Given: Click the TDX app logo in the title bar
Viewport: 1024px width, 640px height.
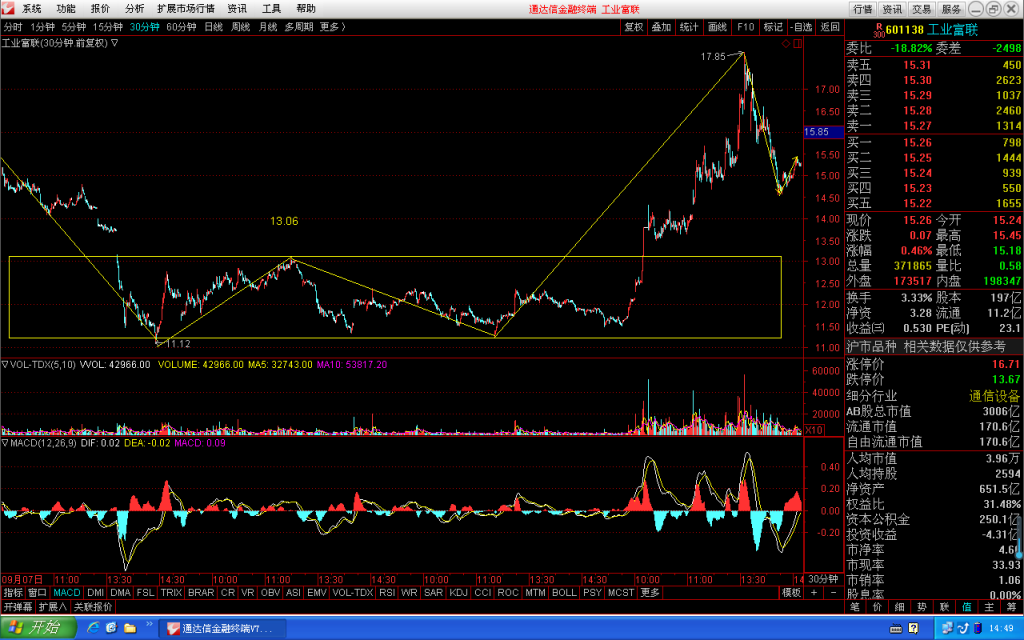Looking at the screenshot, I should 7,8.
